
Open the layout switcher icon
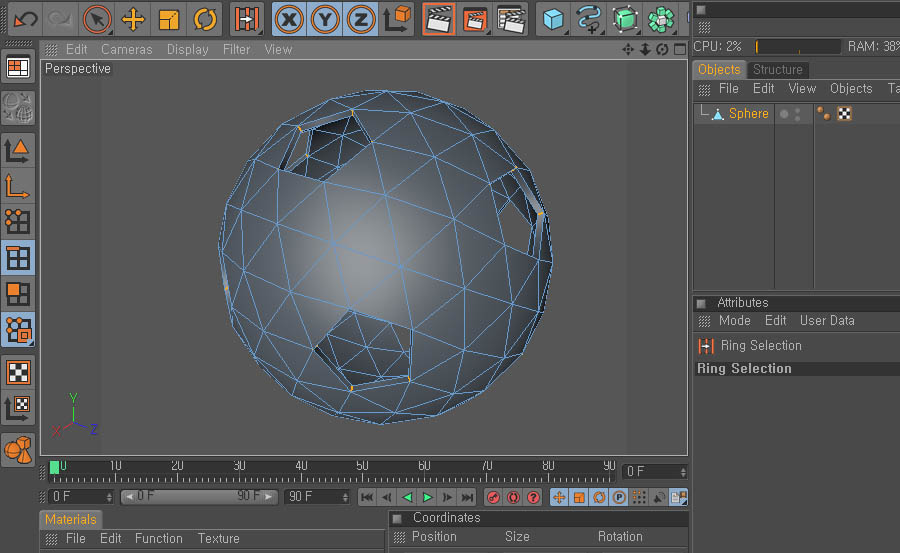click(x=18, y=68)
